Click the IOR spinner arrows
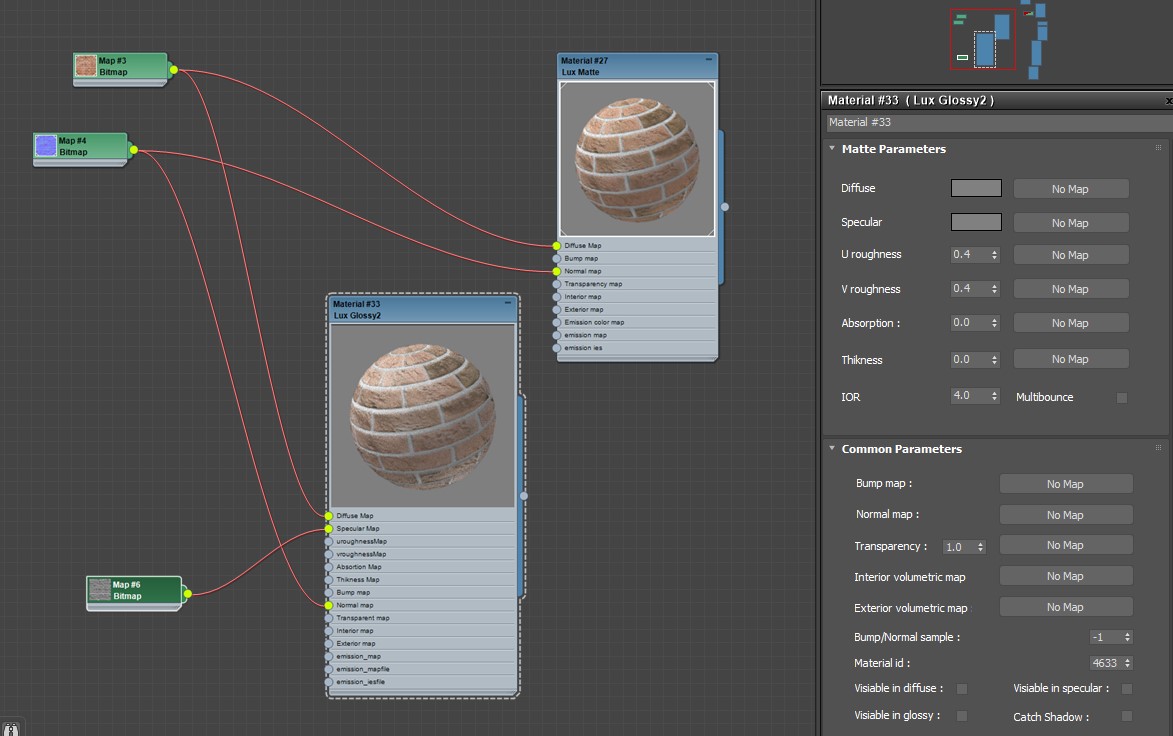1173x736 pixels. tap(994, 396)
